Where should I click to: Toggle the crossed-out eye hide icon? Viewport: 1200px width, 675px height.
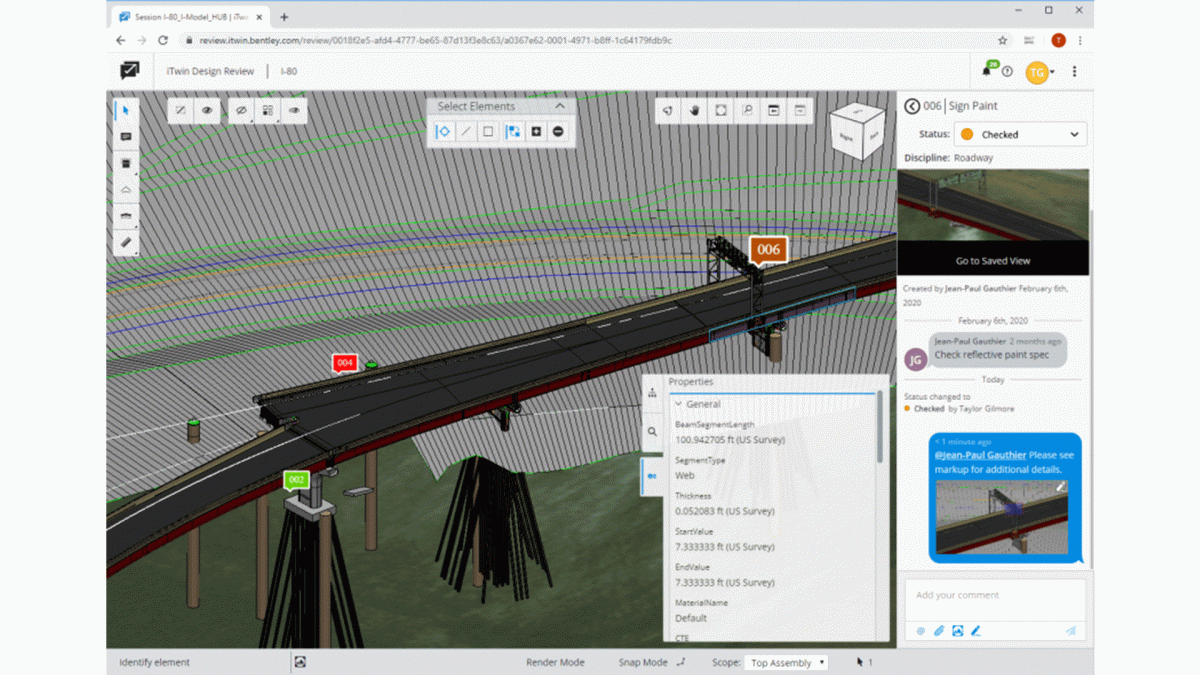click(x=241, y=111)
